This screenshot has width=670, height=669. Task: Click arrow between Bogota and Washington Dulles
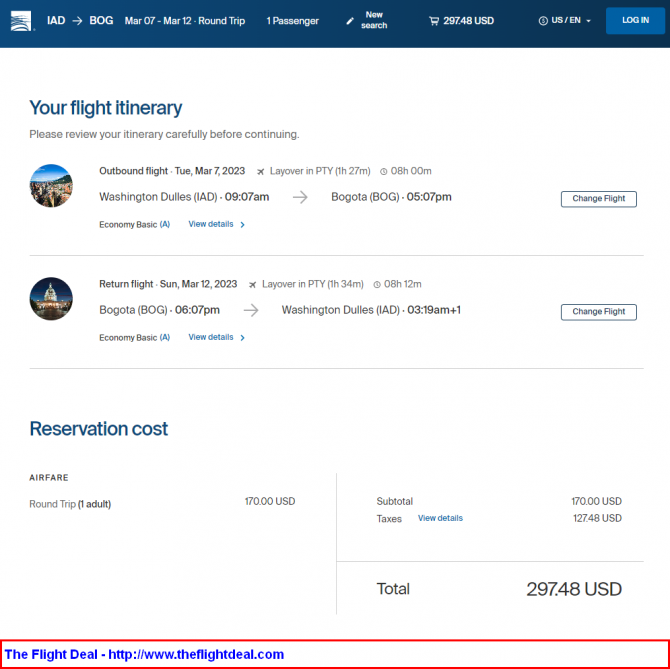251,311
